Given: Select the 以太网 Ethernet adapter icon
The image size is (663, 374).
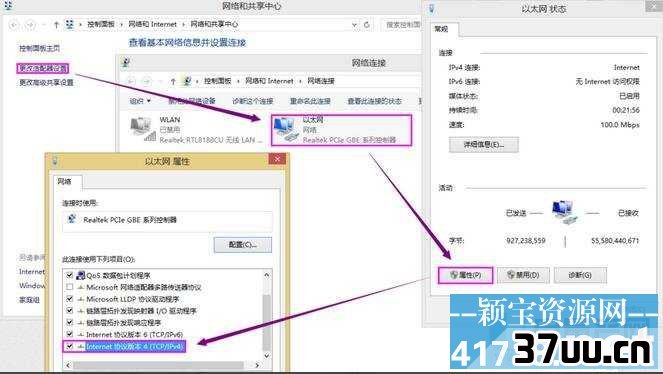Looking at the screenshot, I should (286, 129).
